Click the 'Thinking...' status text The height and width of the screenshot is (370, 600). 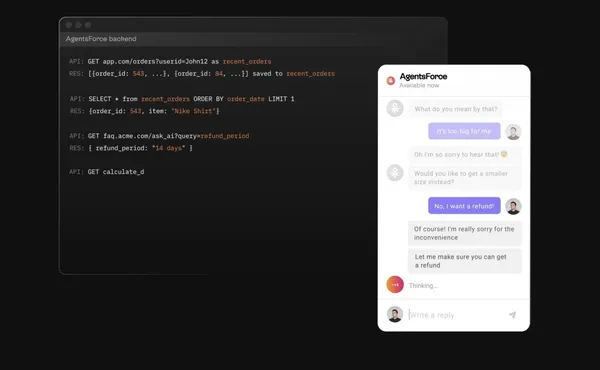tap(423, 285)
